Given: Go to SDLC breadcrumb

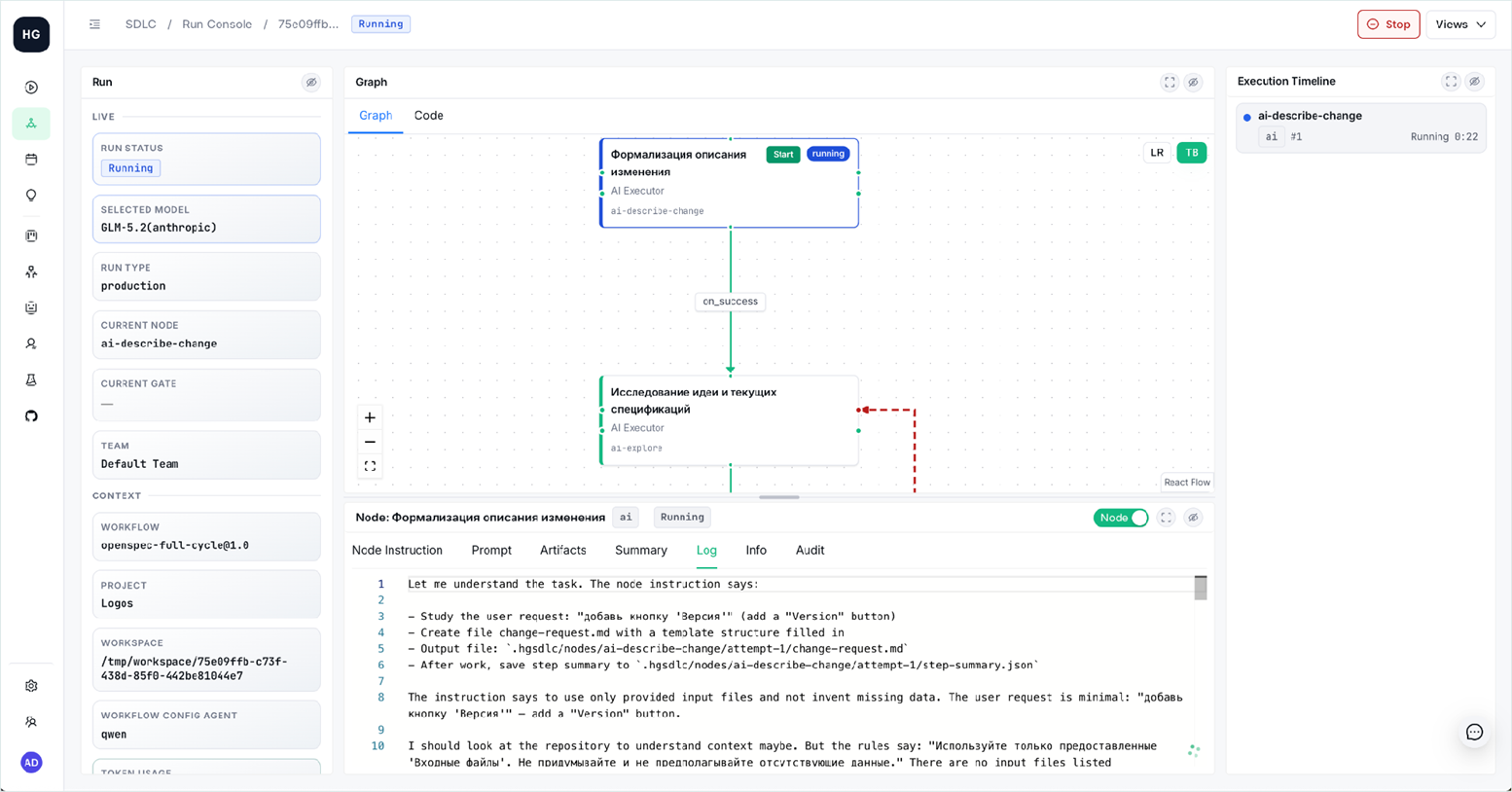Looking at the screenshot, I should coord(140,24).
